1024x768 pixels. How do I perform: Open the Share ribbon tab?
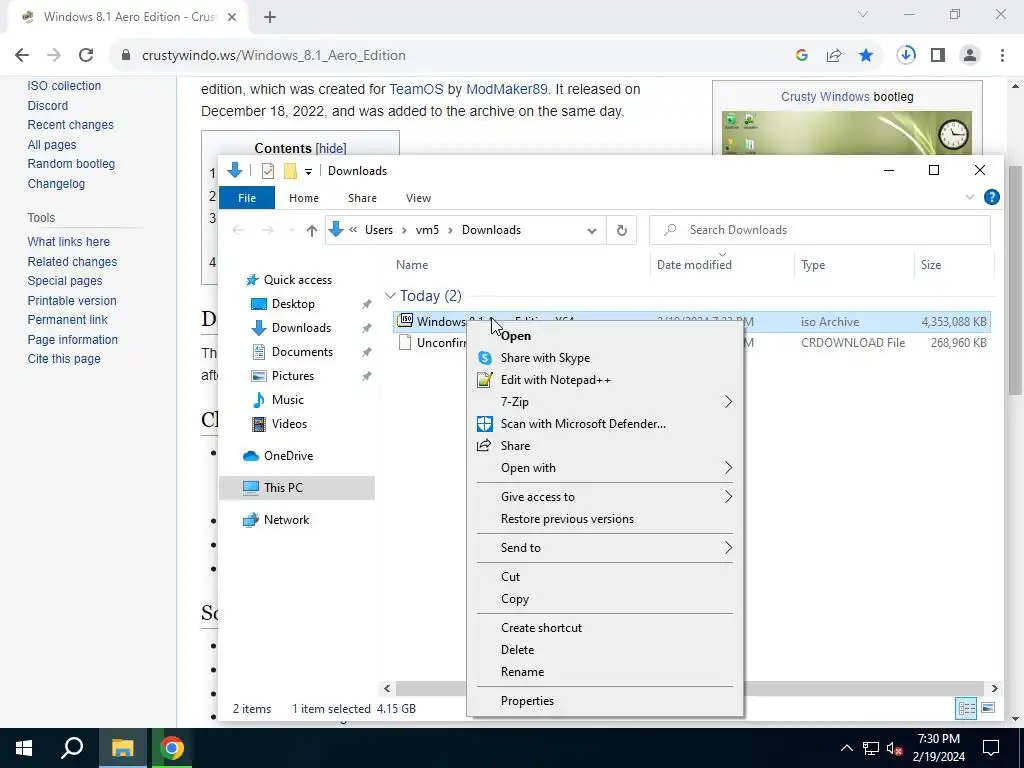pos(362,198)
